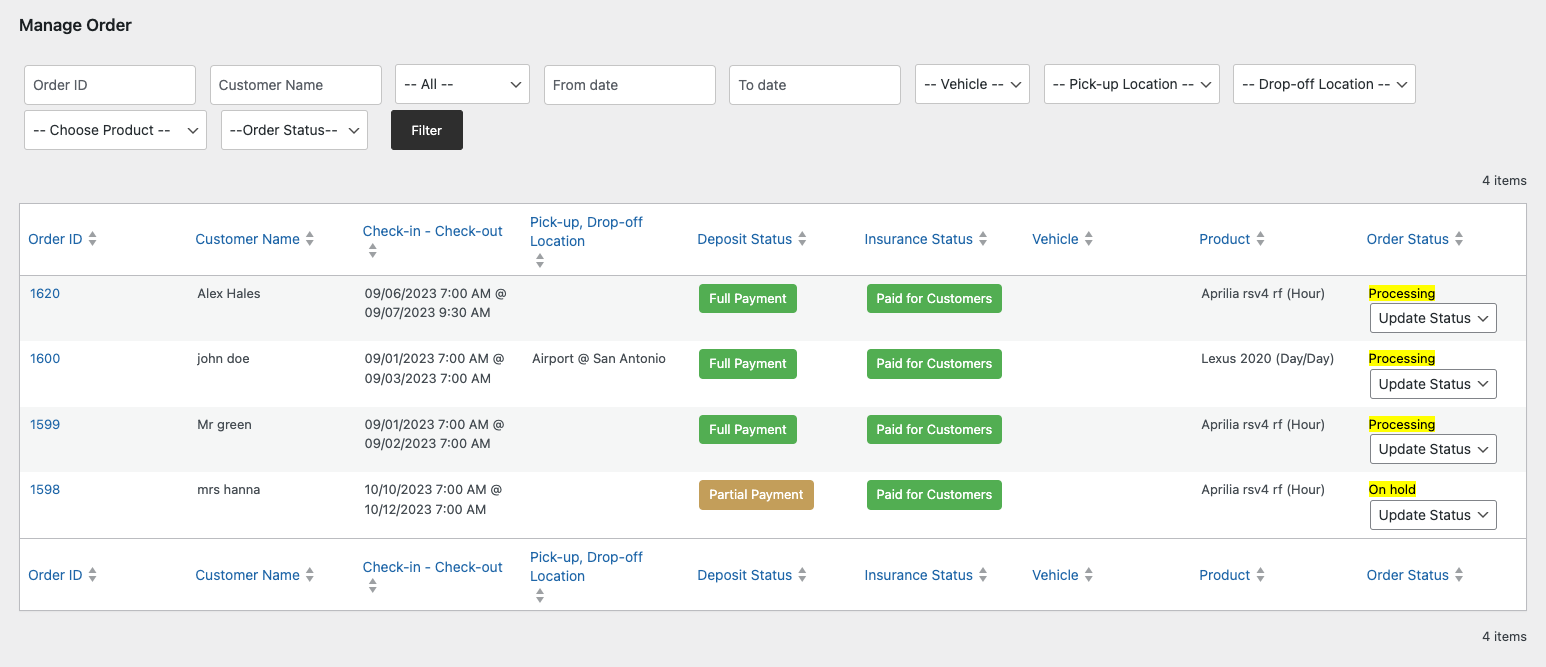Sort the table by Insurance Status
The image size is (1546, 667).
tap(918, 239)
